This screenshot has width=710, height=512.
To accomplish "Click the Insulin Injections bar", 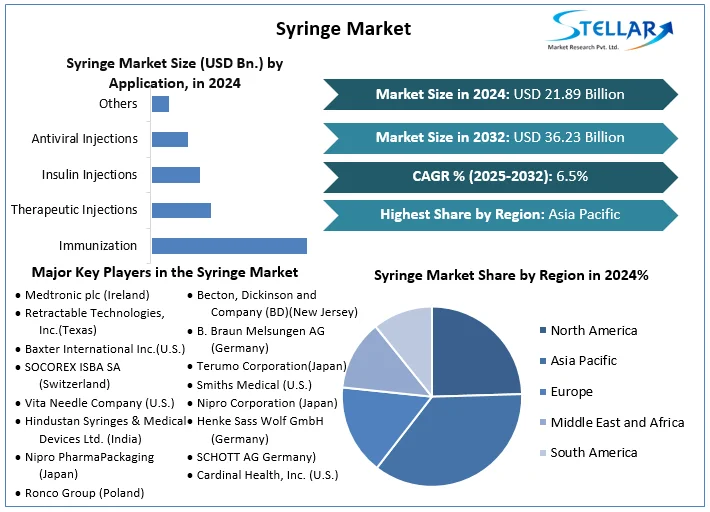I will [x=176, y=175].
